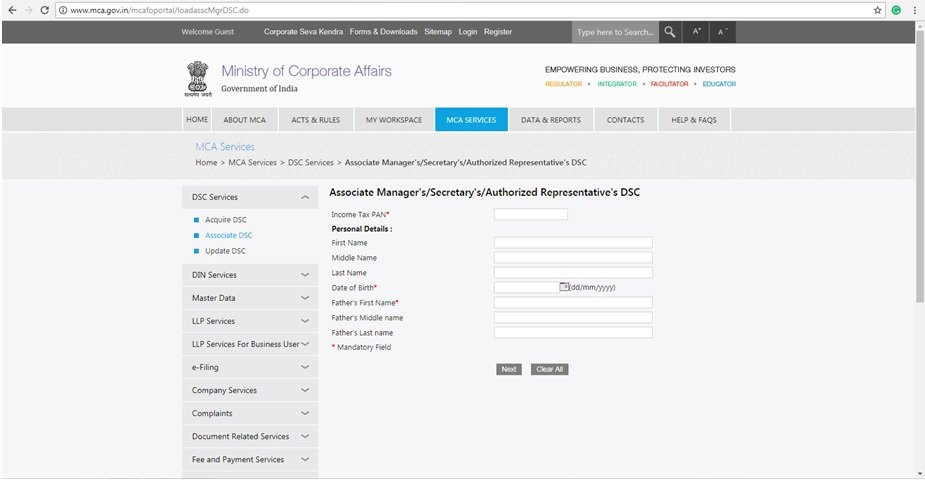Click the site information icon in address bar

[x=63, y=10]
